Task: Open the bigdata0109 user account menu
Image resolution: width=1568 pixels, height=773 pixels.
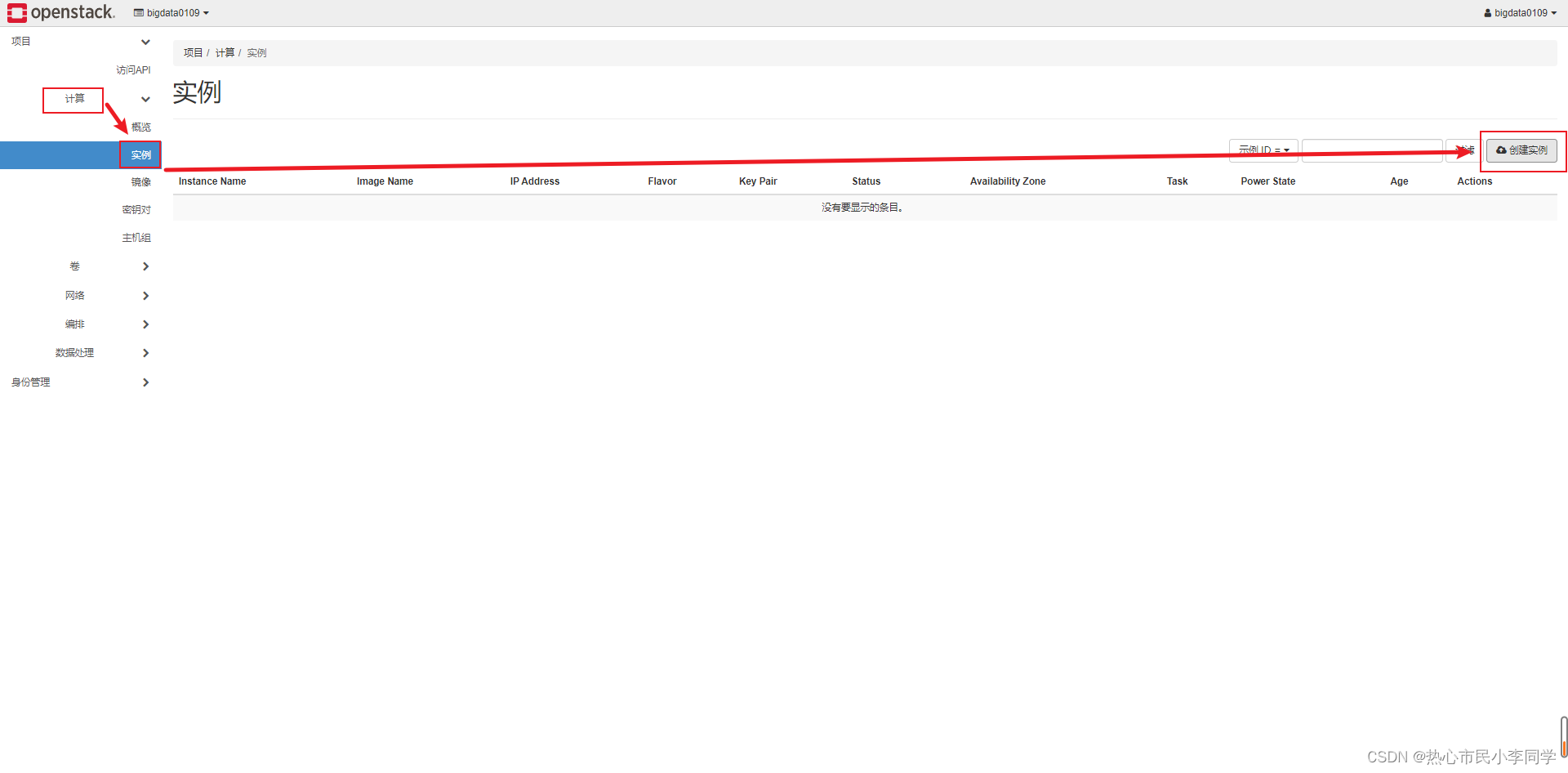Action: [x=1520, y=13]
